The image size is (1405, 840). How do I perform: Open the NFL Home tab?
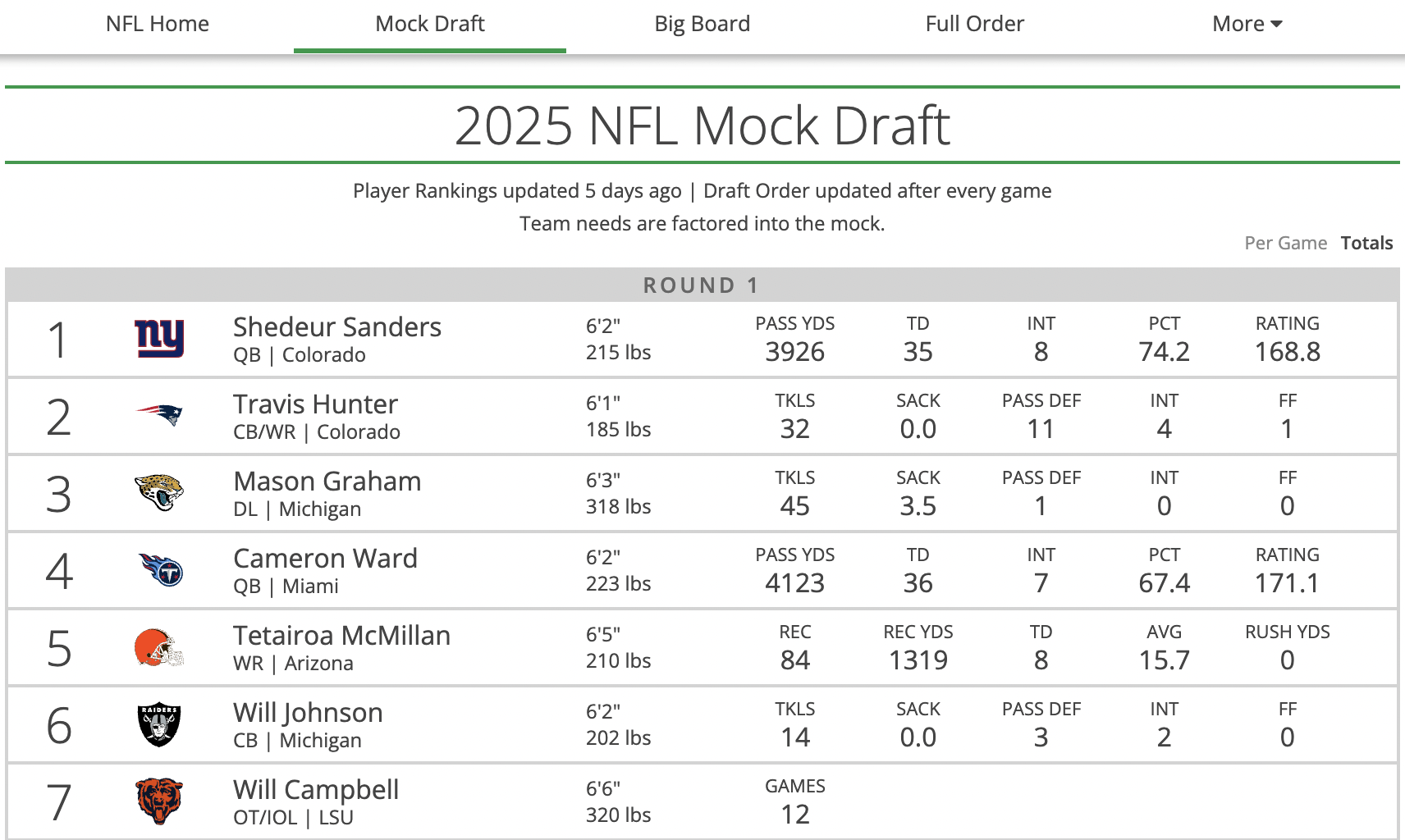(x=158, y=24)
